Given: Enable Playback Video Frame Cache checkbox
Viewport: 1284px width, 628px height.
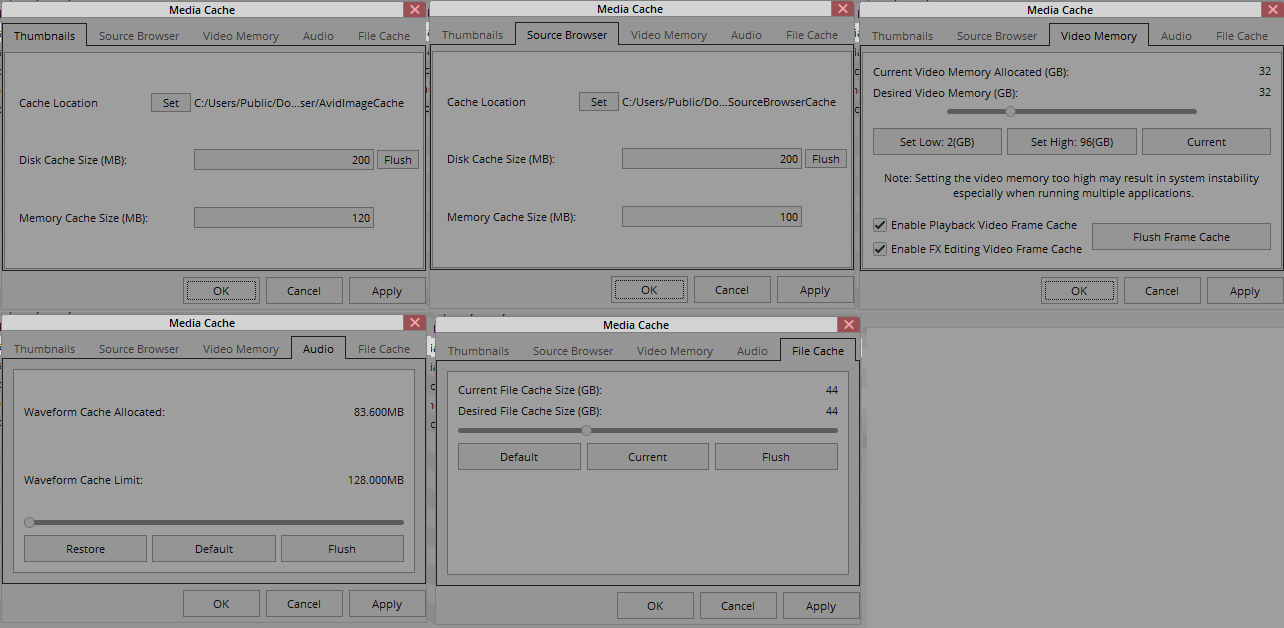Looking at the screenshot, I should (880, 225).
